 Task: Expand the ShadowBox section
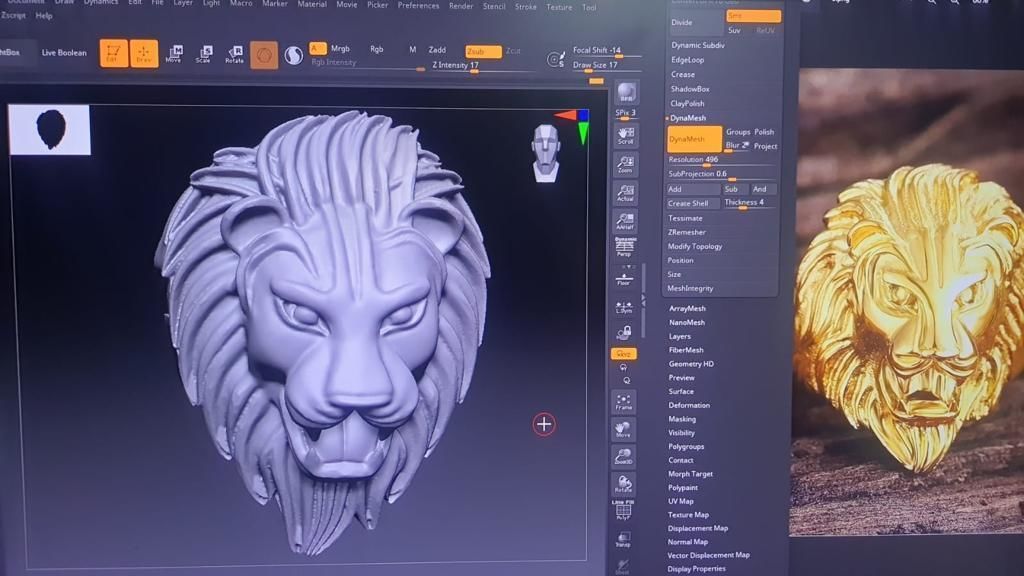690,89
